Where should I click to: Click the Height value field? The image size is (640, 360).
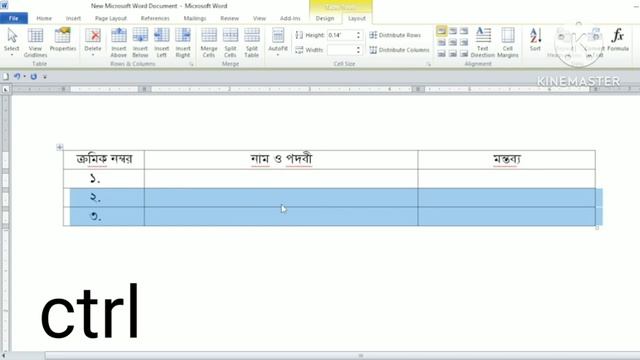click(341, 35)
